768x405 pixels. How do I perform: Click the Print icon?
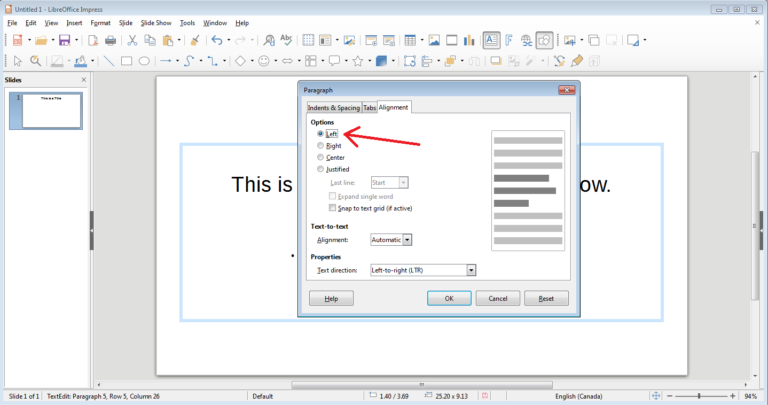point(111,41)
